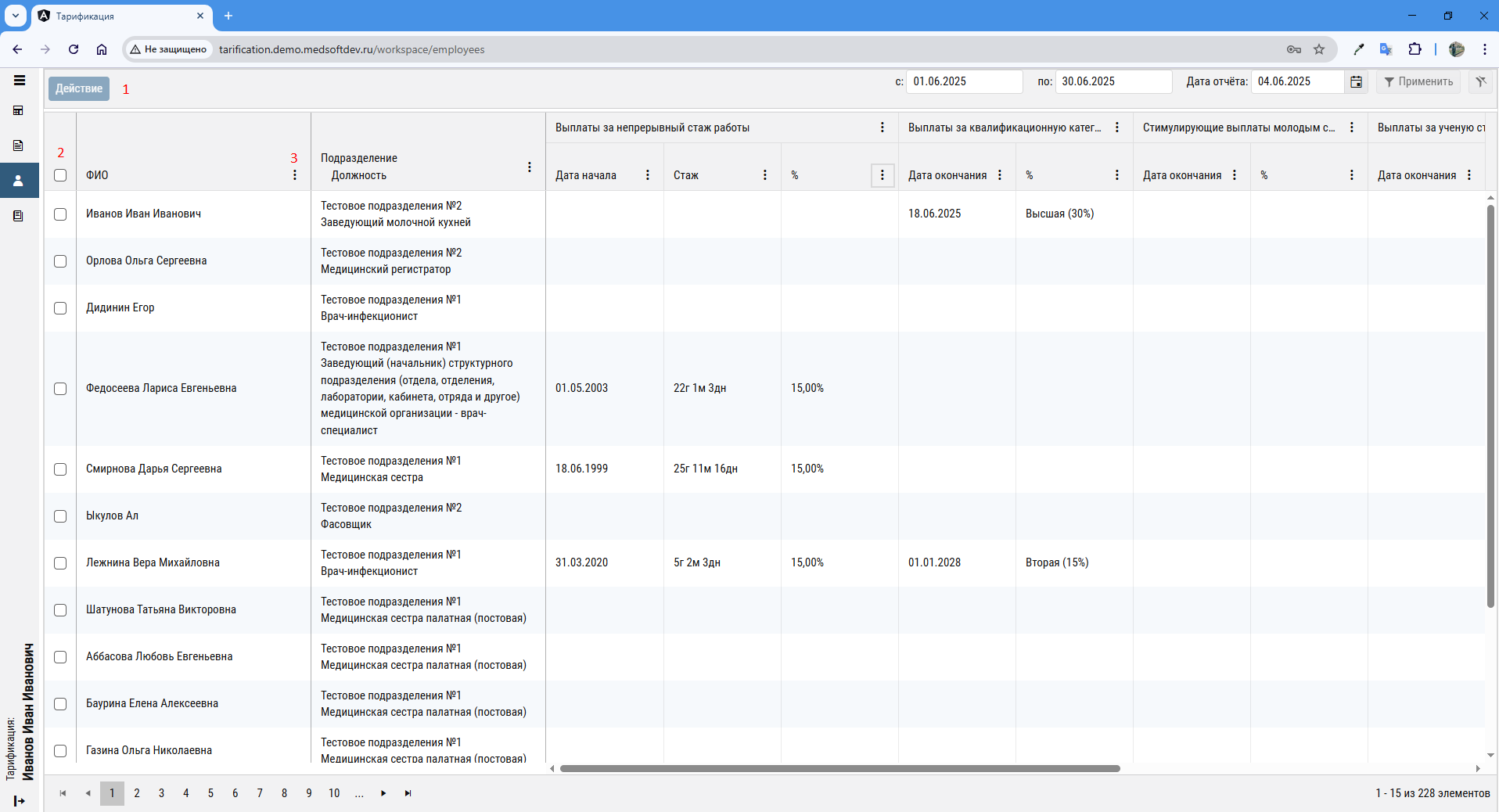Open column menu for Стаж
Screen dimensions: 1499x812
(764, 175)
